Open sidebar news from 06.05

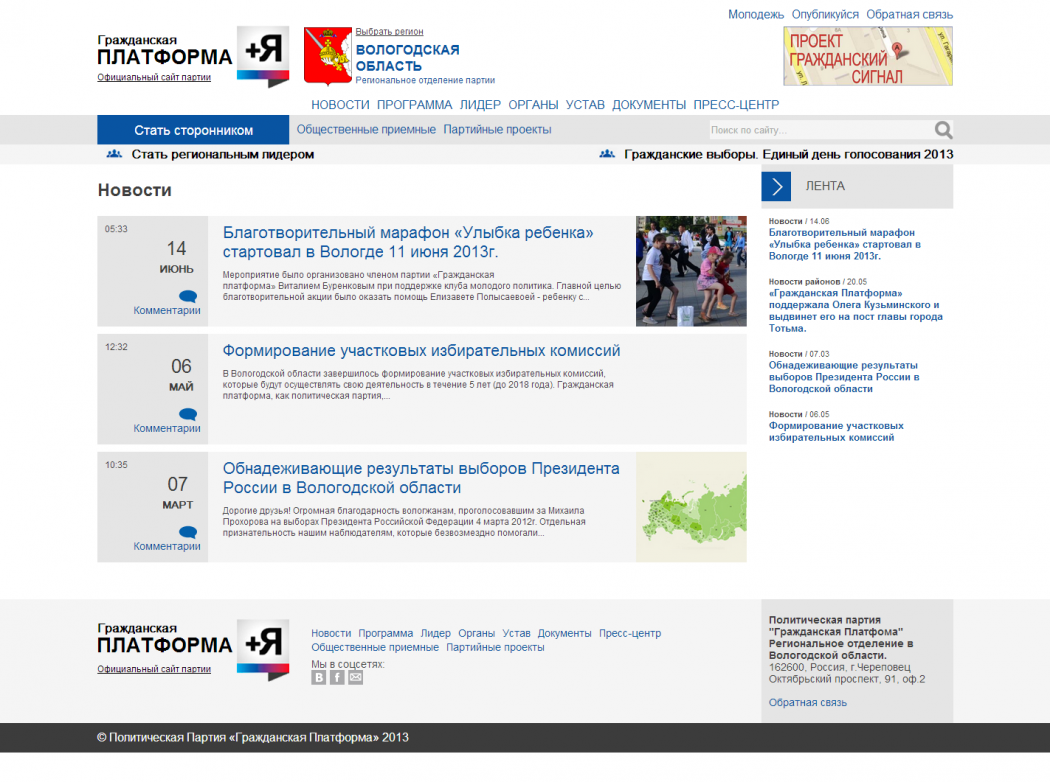pos(836,431)
